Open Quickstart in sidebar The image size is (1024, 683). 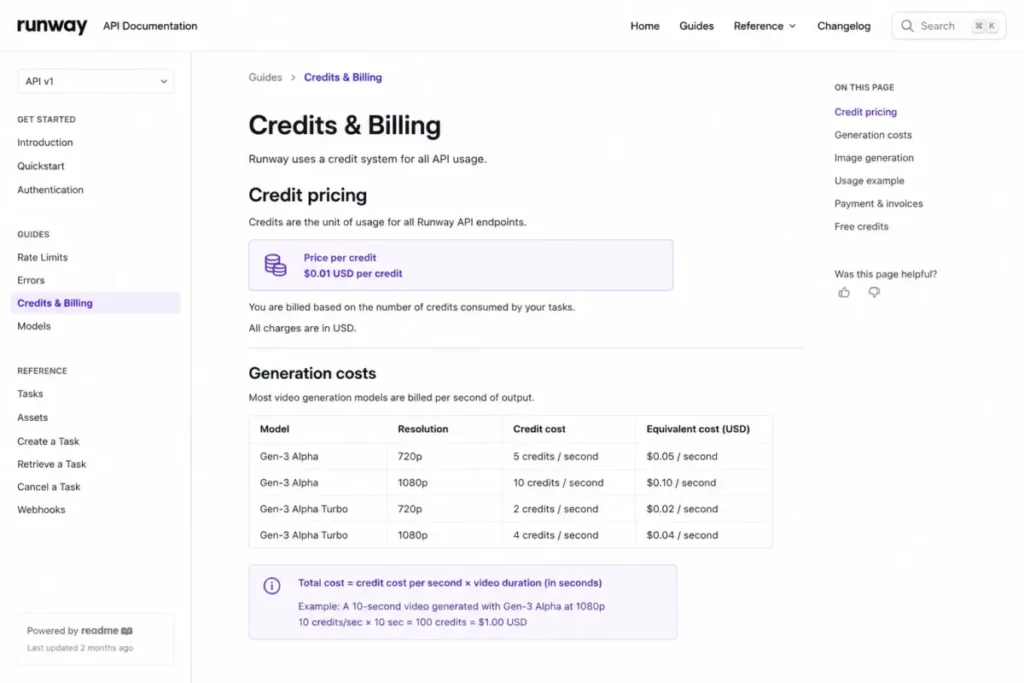(40, 166)
